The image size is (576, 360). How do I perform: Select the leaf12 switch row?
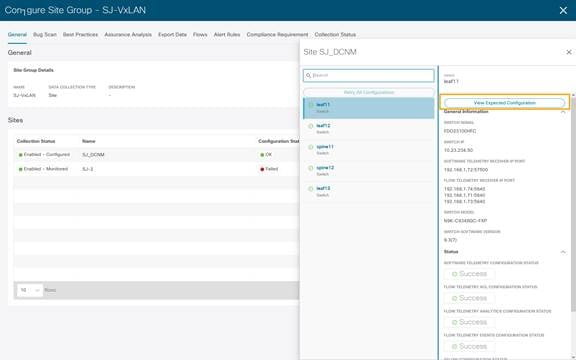point(368,129)
